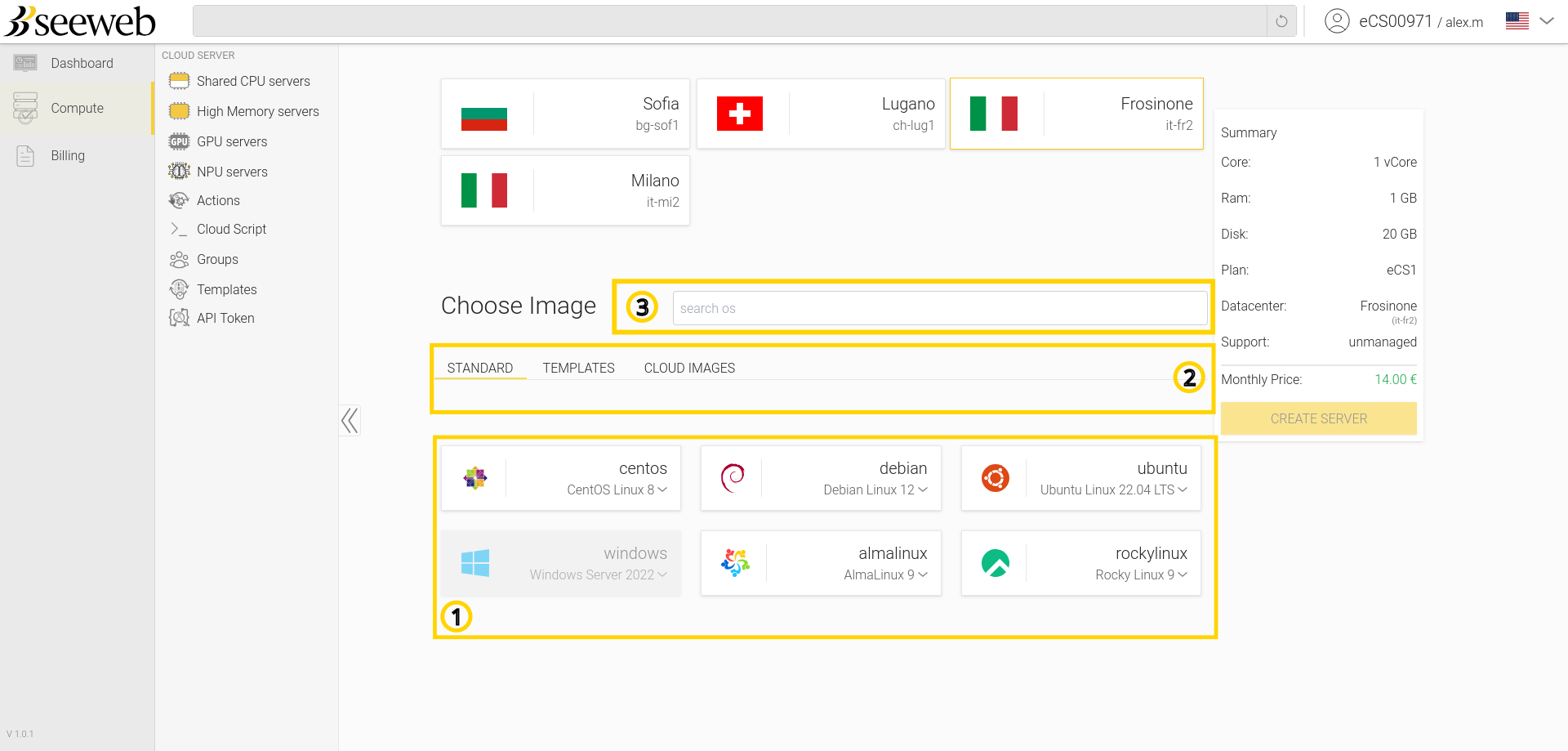This screenshot has width=1568, height=751.
Task: Click the Shared CPU servers chip icon
Action: tap(179, 81)
